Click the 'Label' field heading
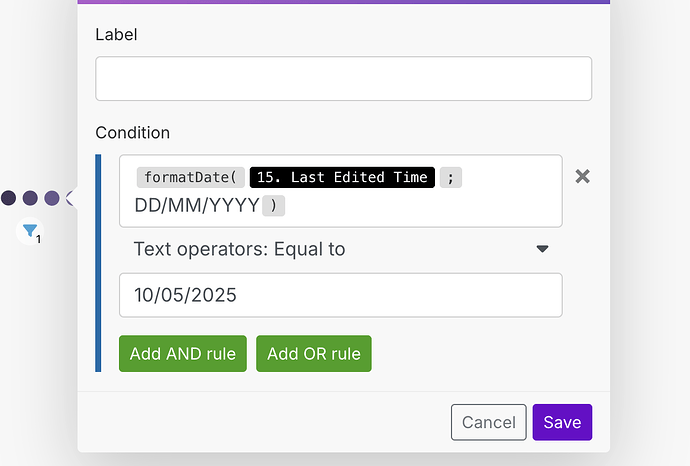690x466 pixels. point(116,34)
